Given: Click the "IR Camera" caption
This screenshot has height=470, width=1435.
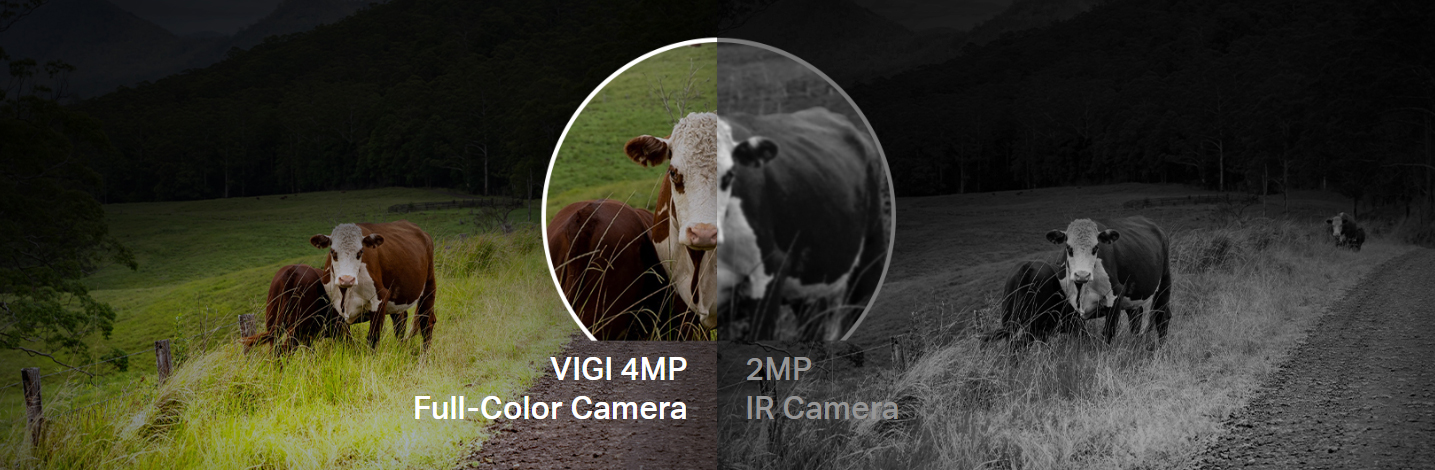Looking at the screenshot, I should (x=822, y=408).
